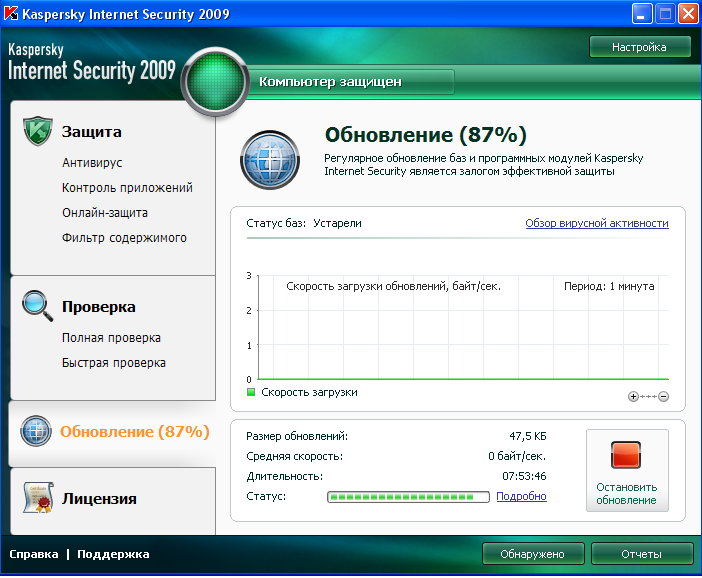This screenshot has height=578, width=702.
Task: Click the globe icon in Update sidebar
Action: (36, 431)
